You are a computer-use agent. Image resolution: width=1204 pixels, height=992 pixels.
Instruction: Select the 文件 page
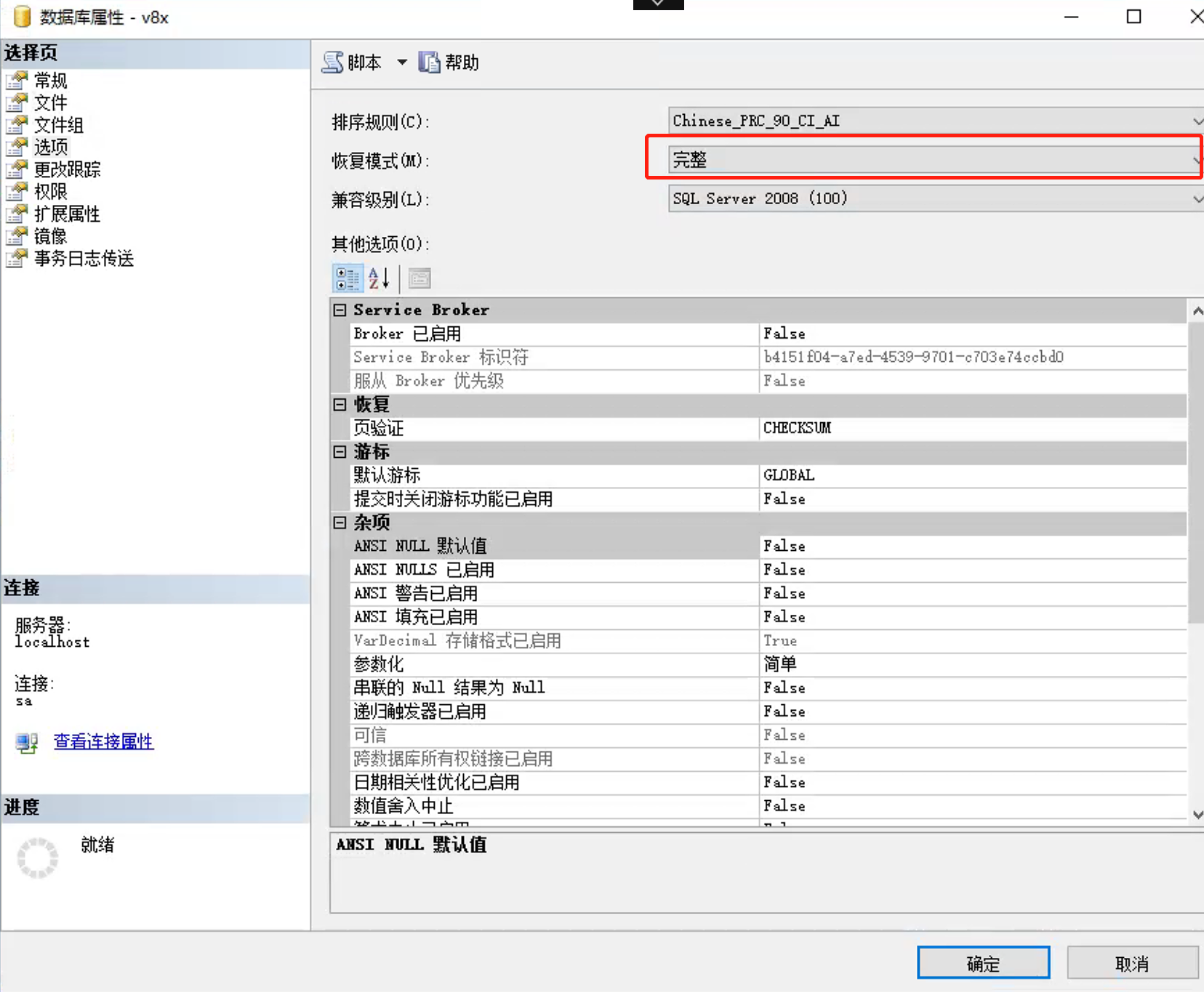click(x=50, y=102)
